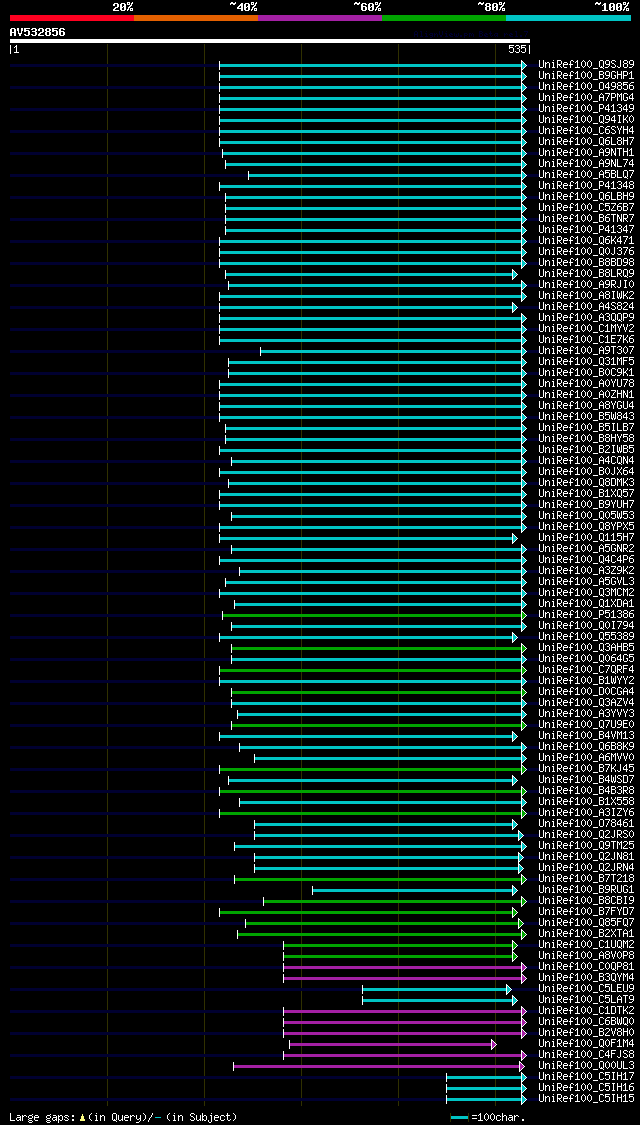Select the UniRef100_Q115H7 label
This screenshot has height=1125, width=640.
pyautogui.click(x=586, y=537)
